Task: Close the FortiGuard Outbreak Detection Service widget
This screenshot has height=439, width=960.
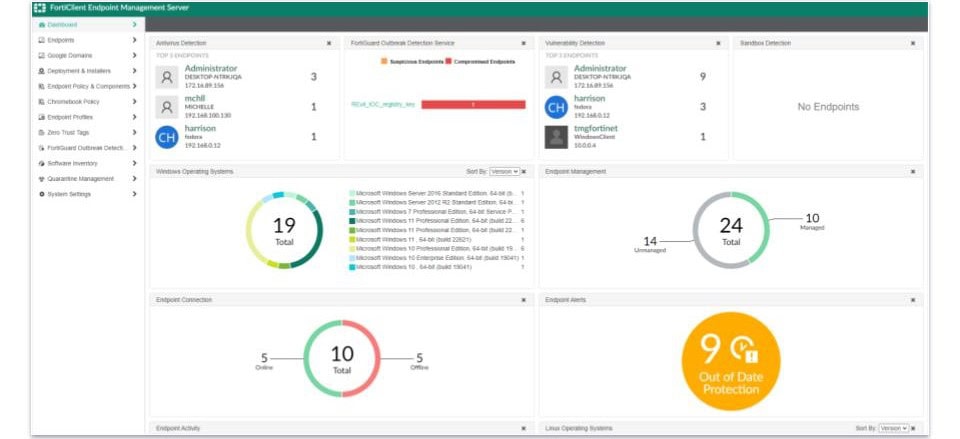Action: 523,43
